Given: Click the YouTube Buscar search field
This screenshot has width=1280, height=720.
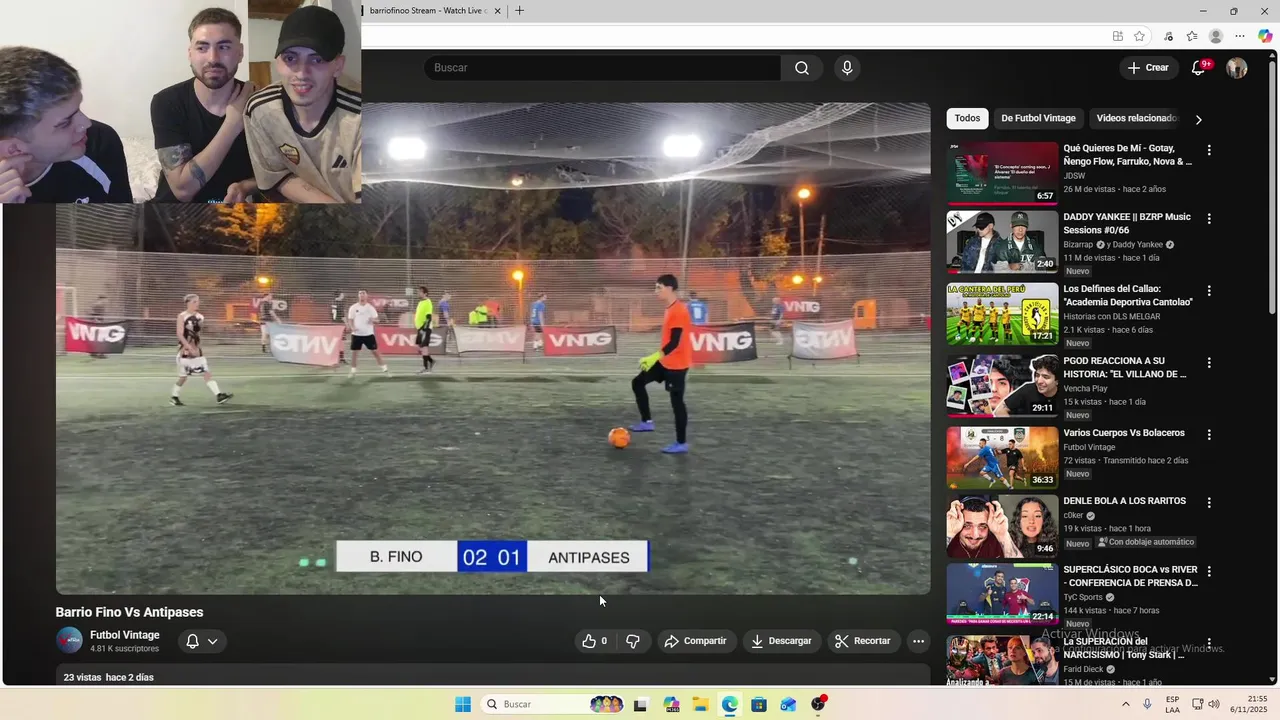Looking at the screenshot, I should point(602,68).
